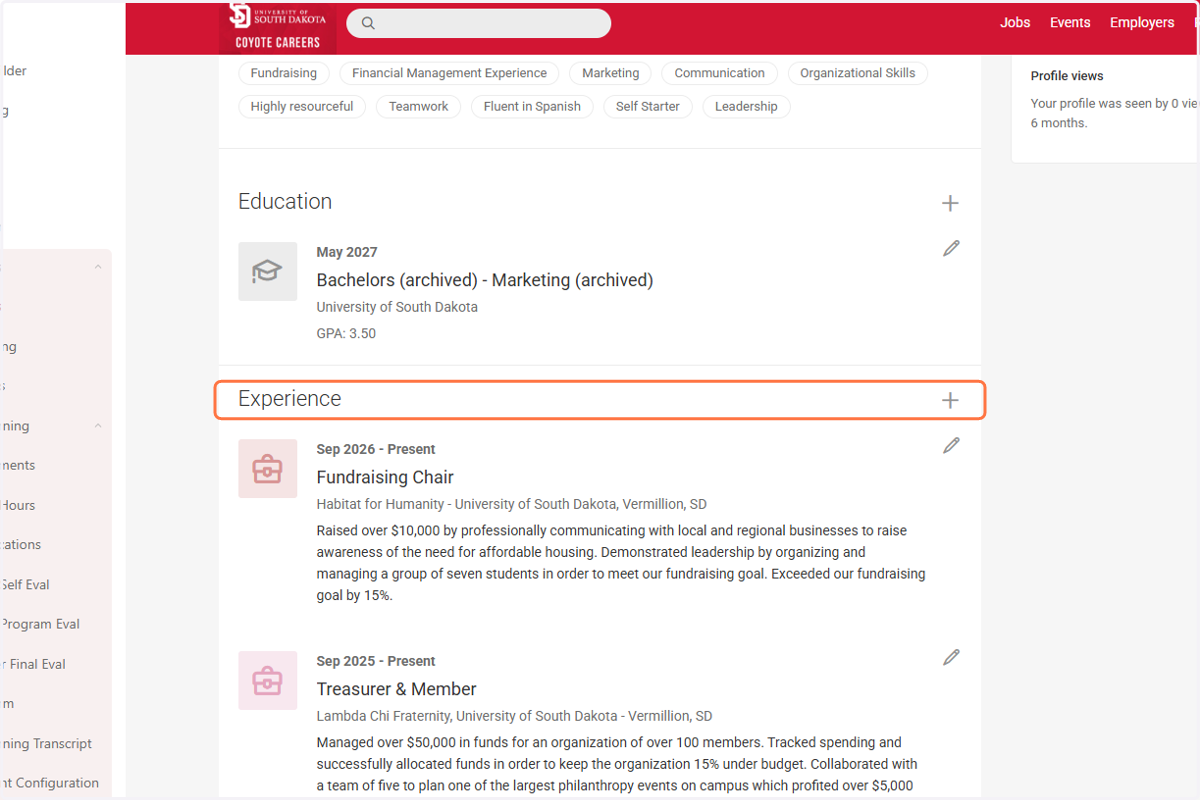Select the Fluent in Spanish tag
Screen dimensions: 1200x800
[532, 106]
